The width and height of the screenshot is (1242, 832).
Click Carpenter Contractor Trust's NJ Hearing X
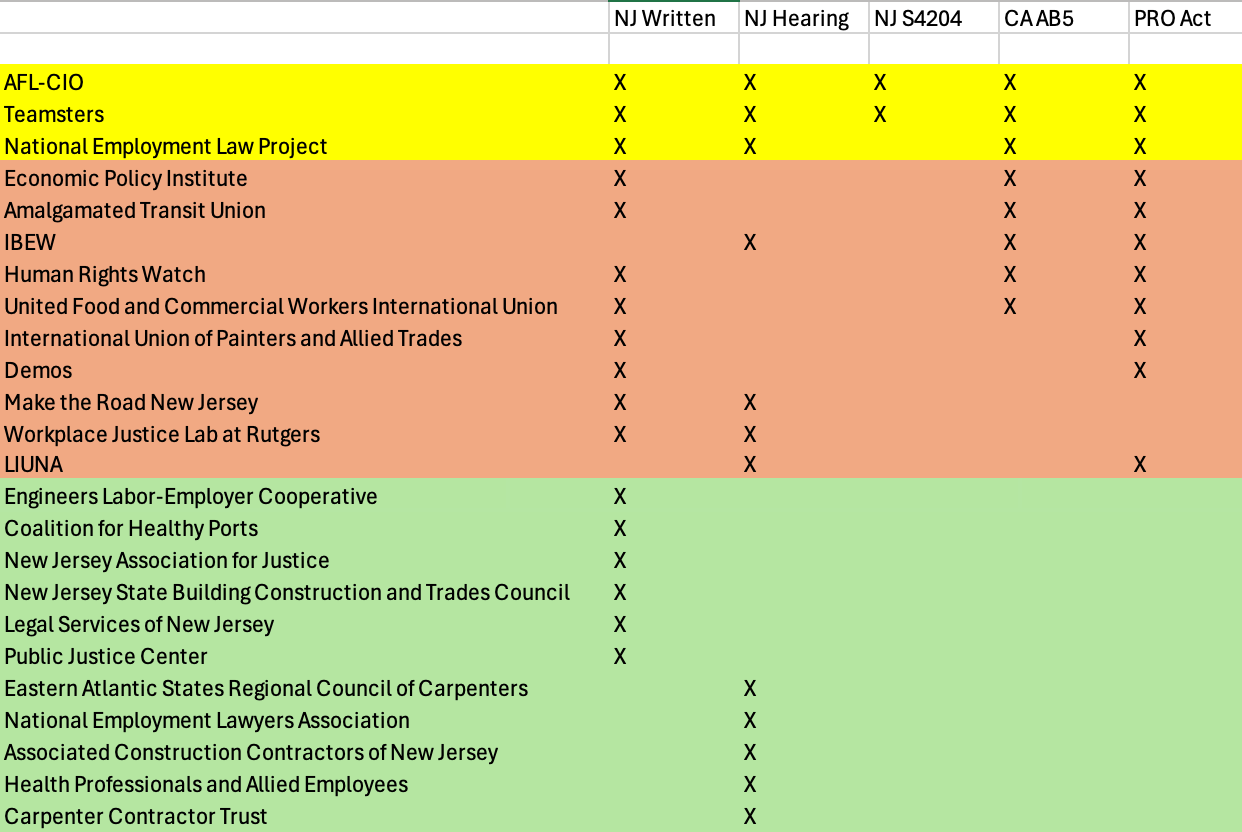[750, 816]
